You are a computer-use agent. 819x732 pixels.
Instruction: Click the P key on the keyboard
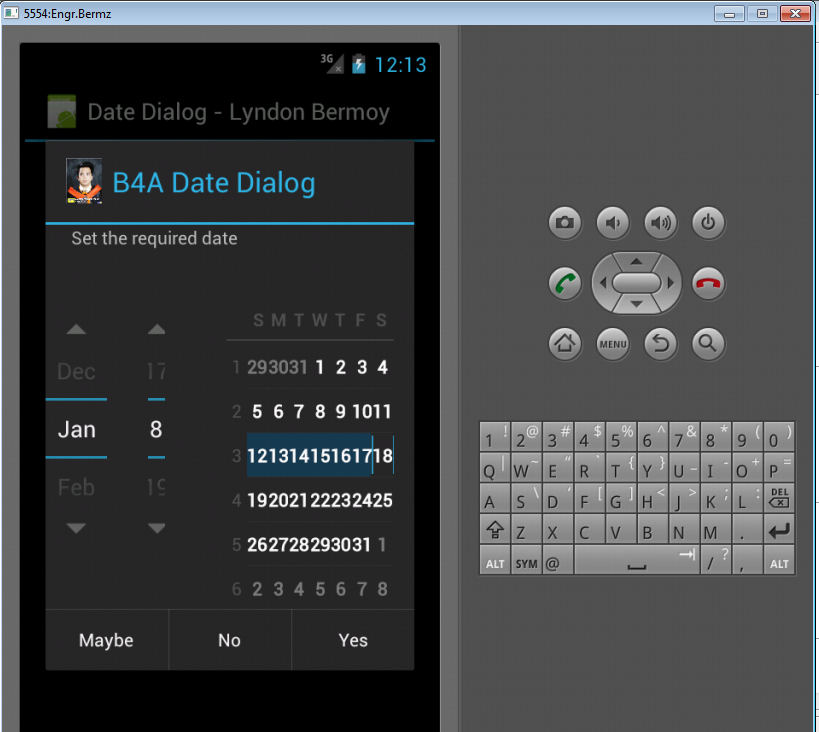779,467
